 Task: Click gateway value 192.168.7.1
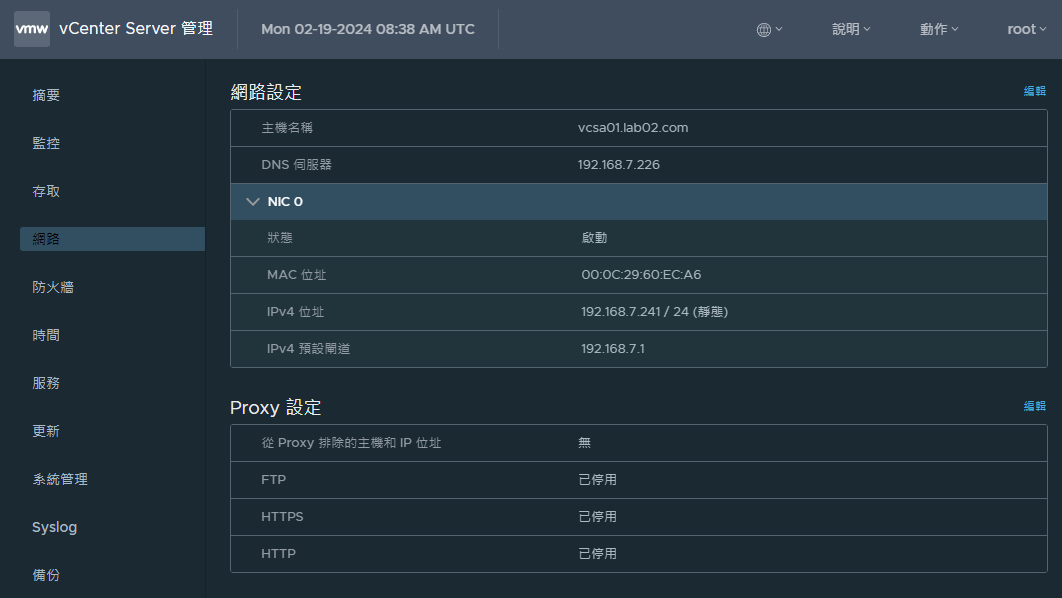(x=612, y=349)
